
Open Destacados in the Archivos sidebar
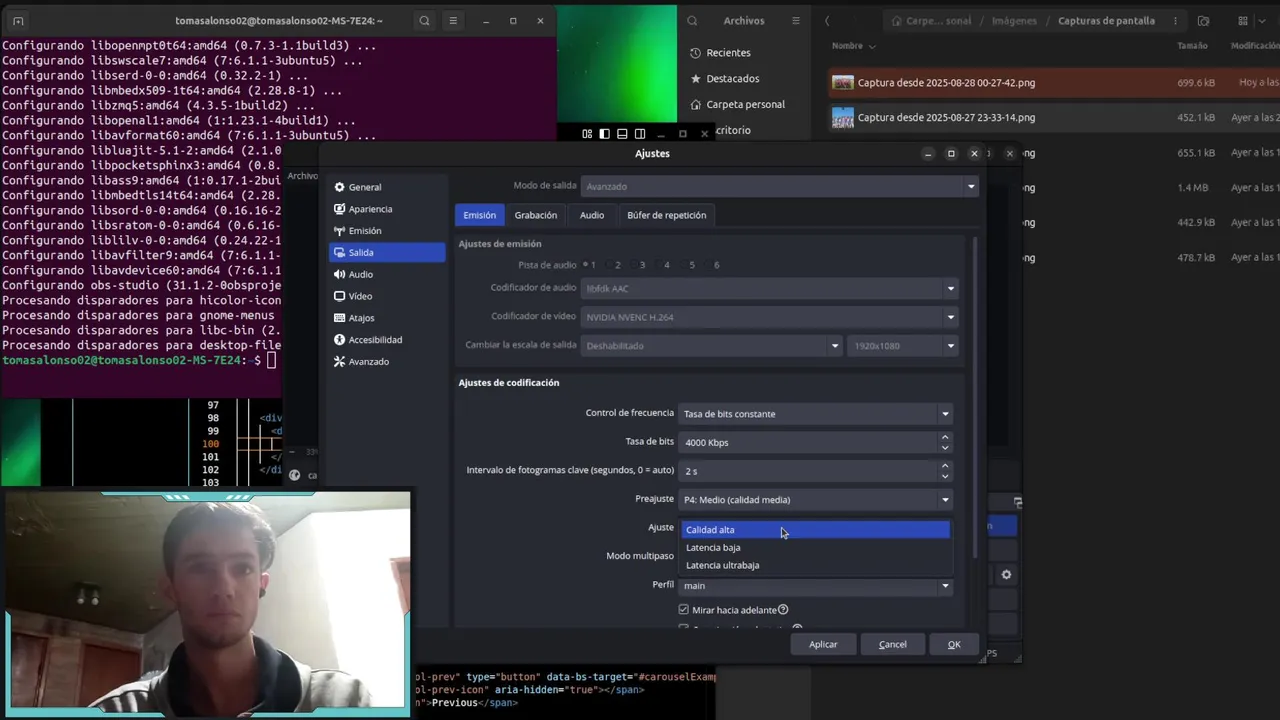[733, 79]
